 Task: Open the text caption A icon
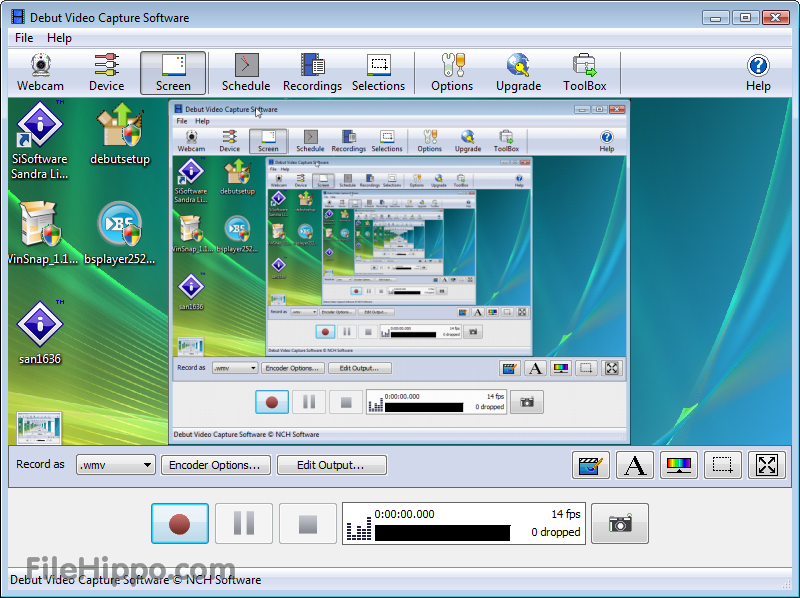pos(635,465)
